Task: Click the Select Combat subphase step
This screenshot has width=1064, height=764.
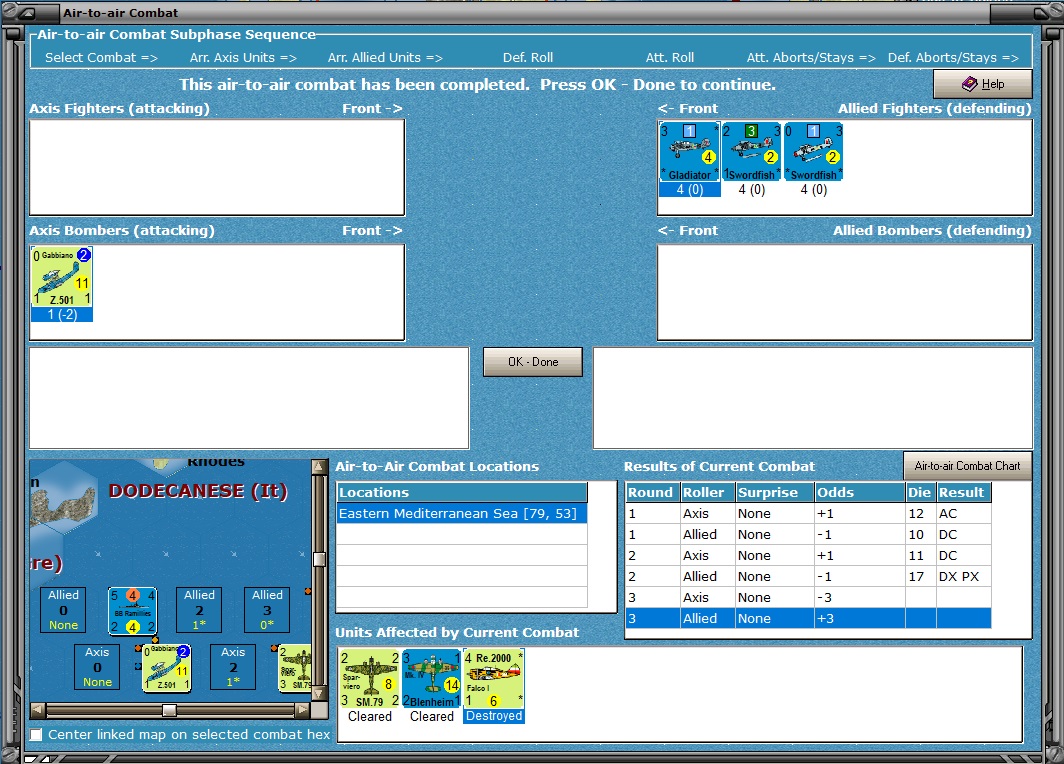Action: [x=101, y=58]
